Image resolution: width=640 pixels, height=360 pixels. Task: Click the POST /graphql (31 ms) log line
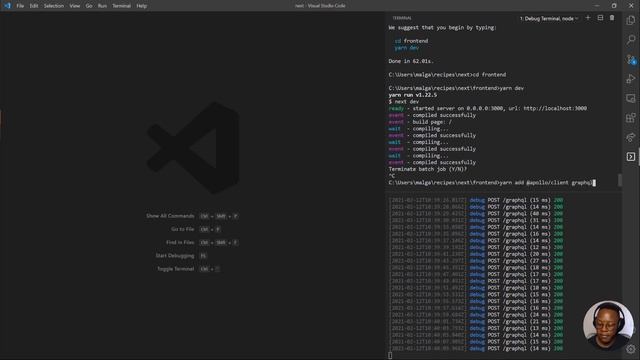[476, 220]
